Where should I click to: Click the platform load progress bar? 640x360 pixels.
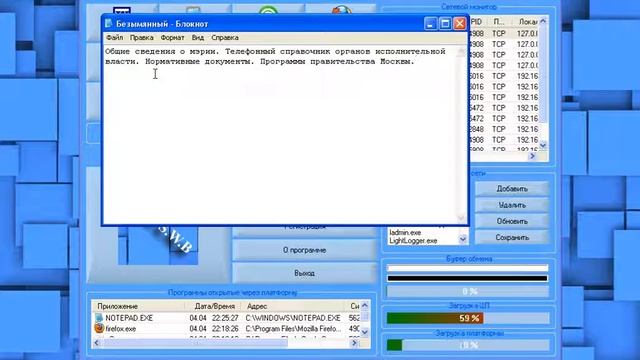tap(467, 345)
